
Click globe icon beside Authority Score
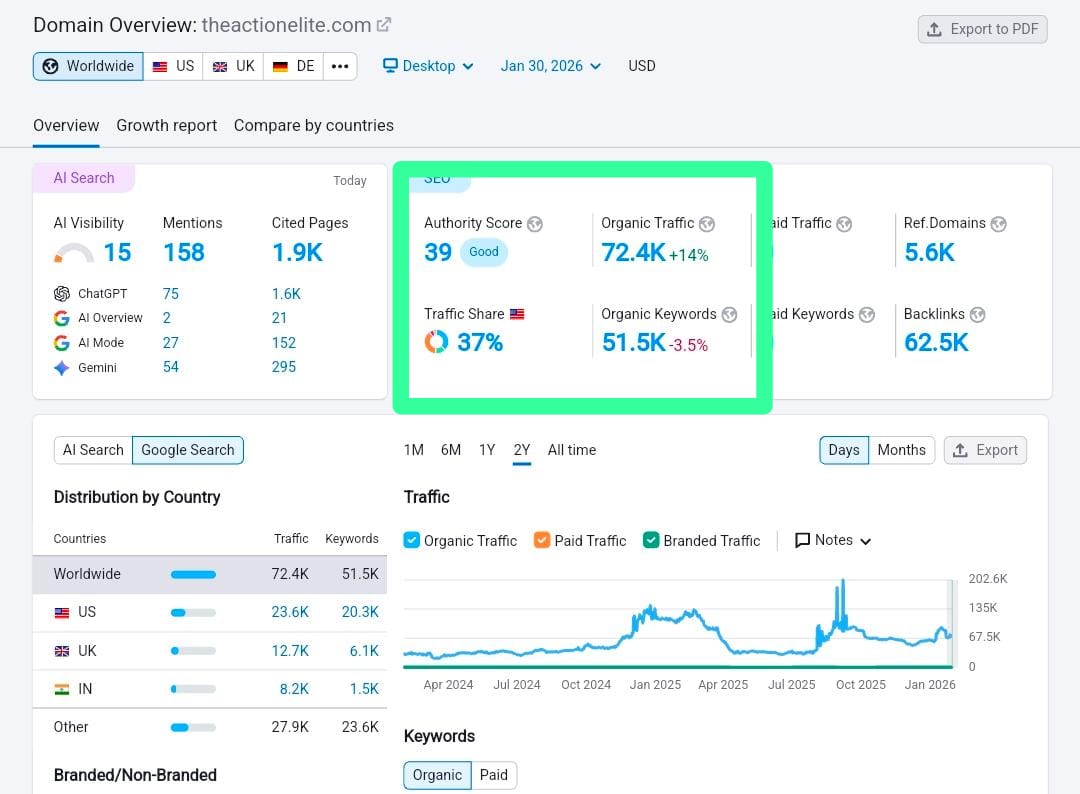pos(534,224)
